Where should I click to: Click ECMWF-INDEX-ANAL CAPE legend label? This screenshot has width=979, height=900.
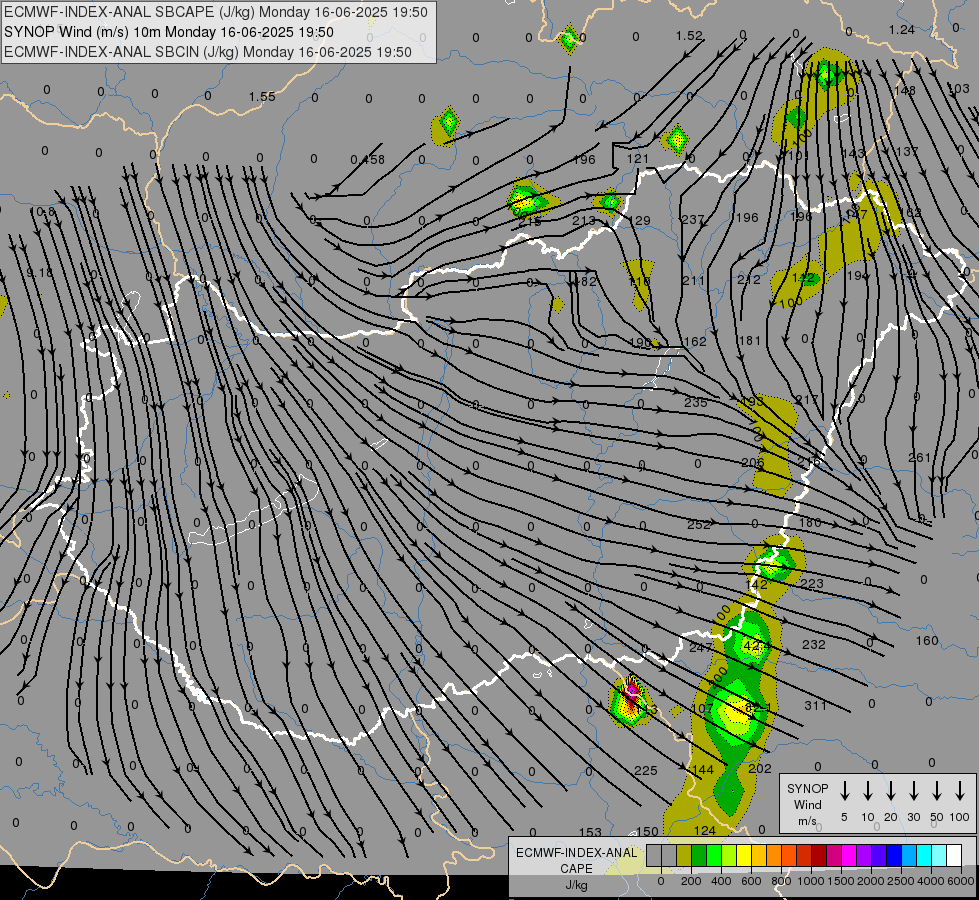click(x=576, y=860)
